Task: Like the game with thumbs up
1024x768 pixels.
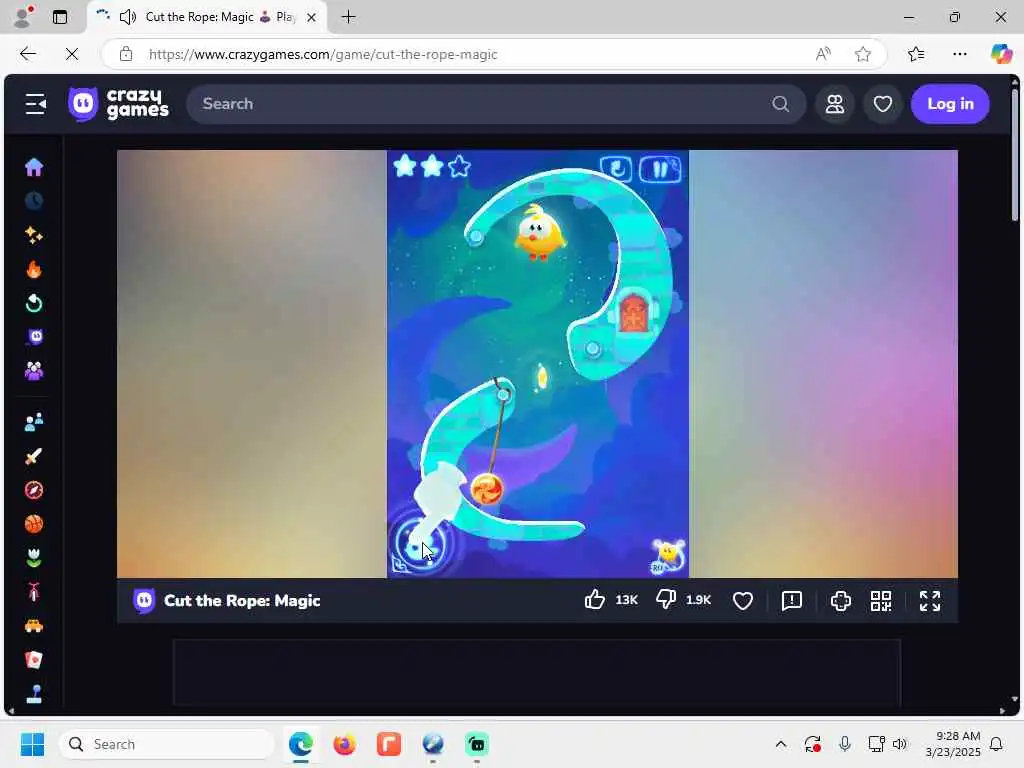Action: pos(594,600)
